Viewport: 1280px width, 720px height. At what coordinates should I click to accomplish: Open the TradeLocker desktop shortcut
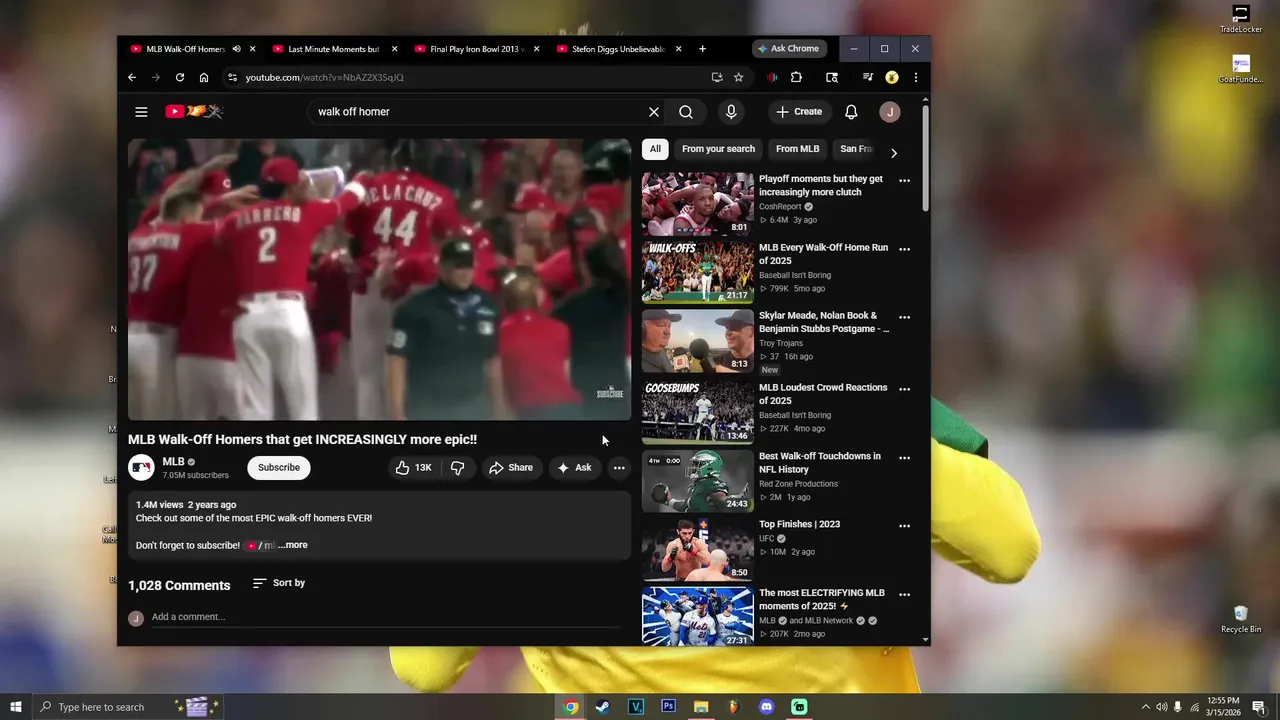coord(1241,19)
